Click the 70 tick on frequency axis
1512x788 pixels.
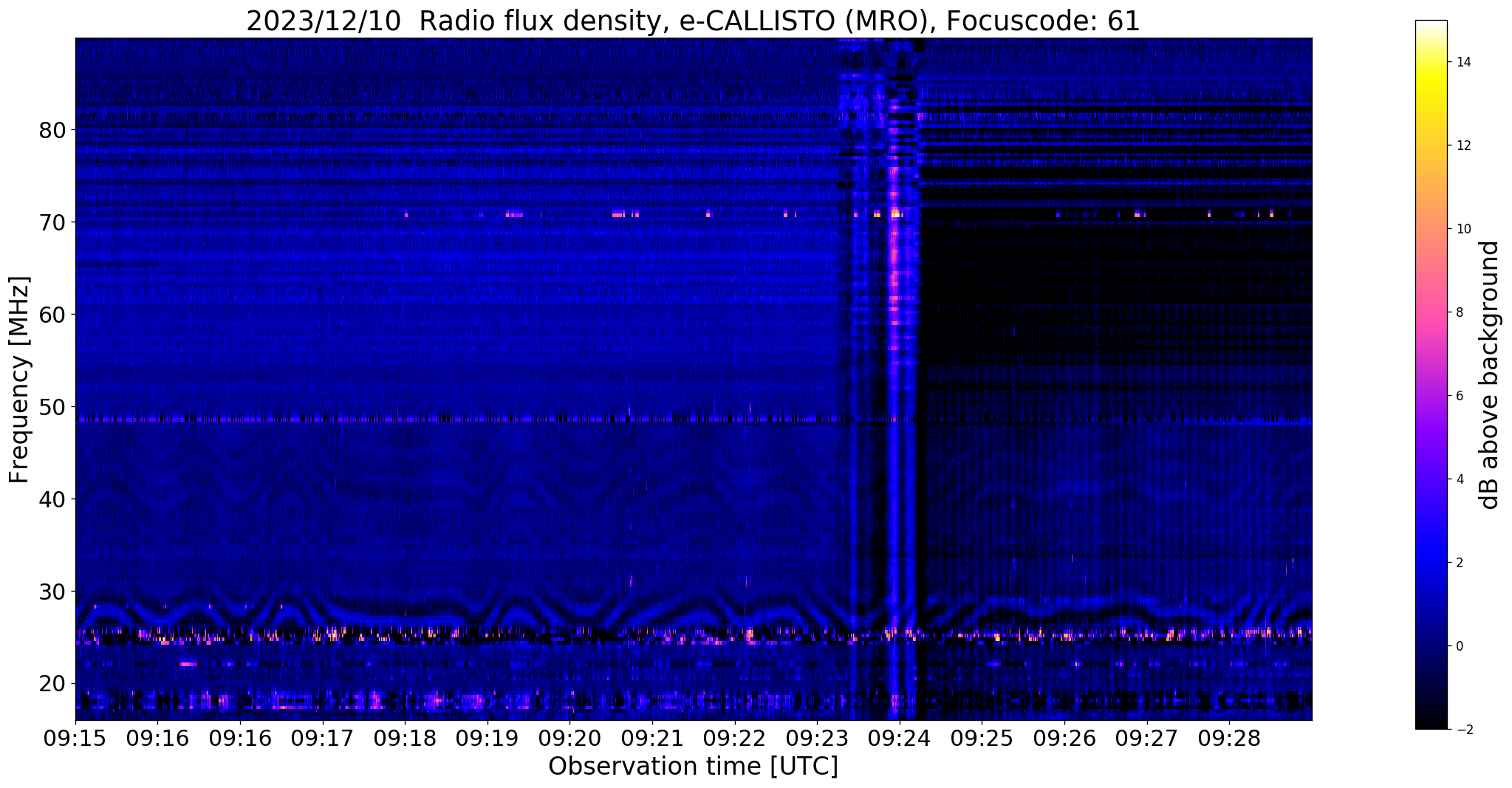pyautogui.click(x=52, y=222)
